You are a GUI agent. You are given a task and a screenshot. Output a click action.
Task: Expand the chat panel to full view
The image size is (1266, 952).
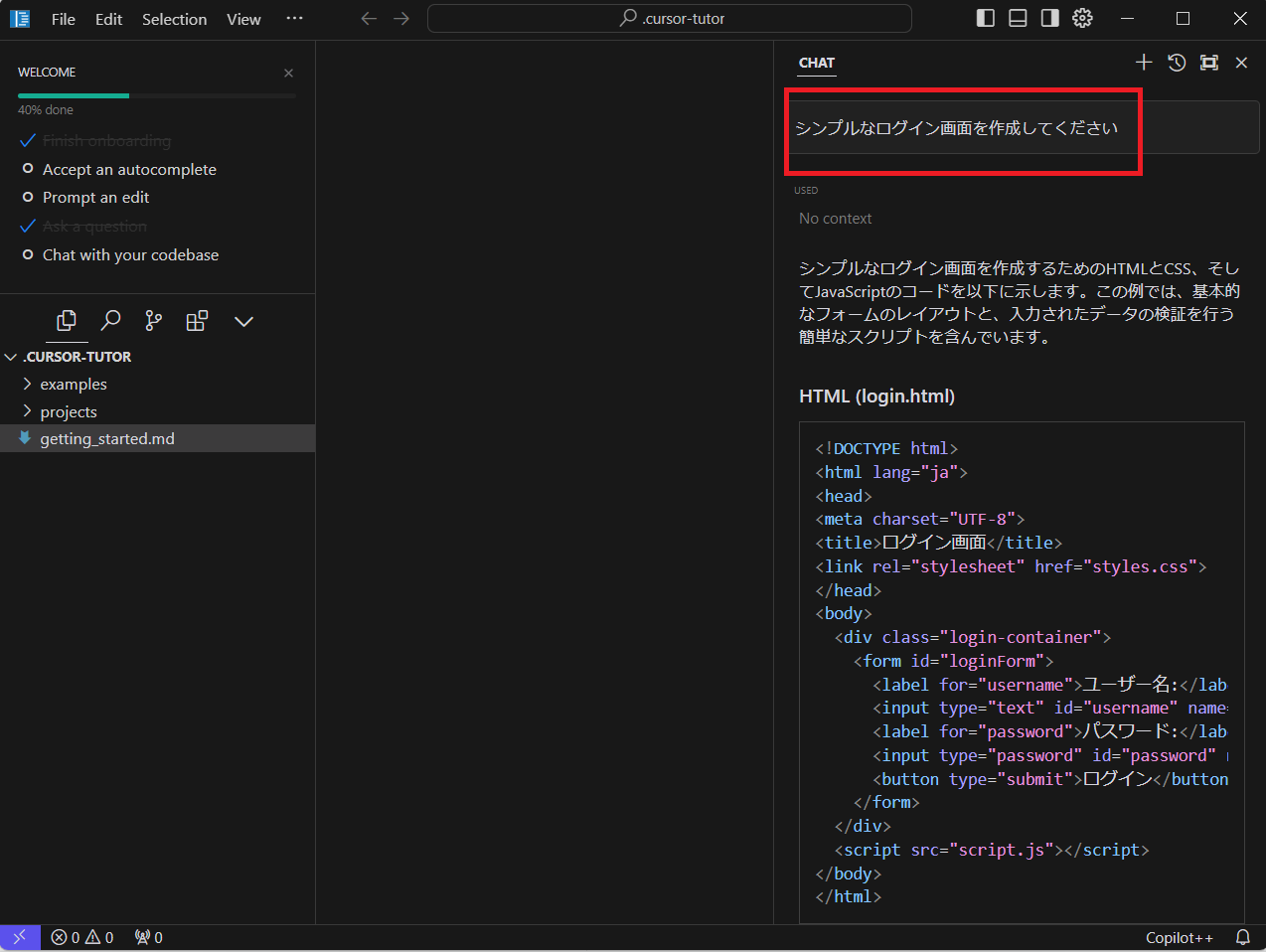click(x=1208, y=63)
